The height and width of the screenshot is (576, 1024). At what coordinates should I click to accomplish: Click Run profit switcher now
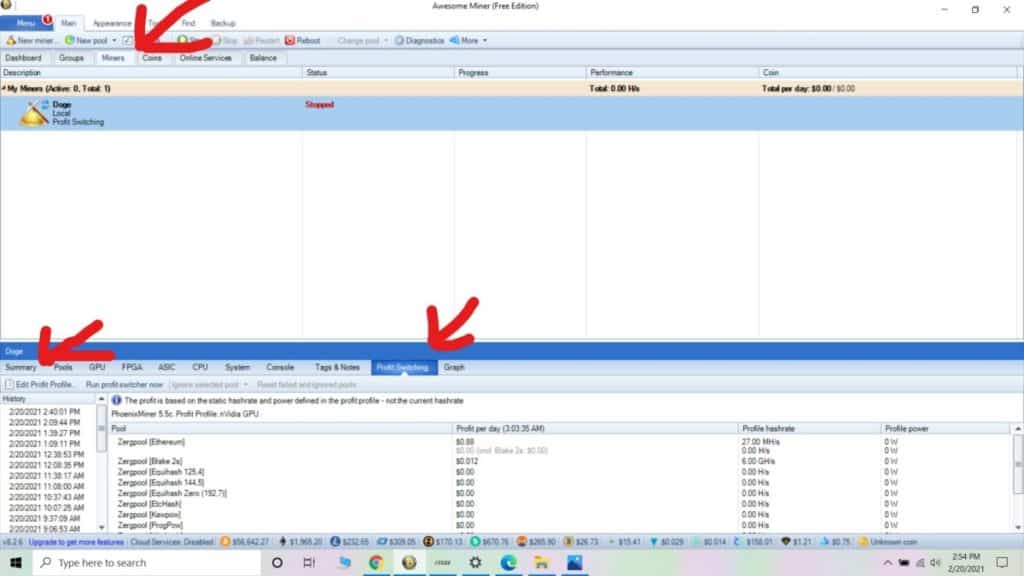(124, 385)
